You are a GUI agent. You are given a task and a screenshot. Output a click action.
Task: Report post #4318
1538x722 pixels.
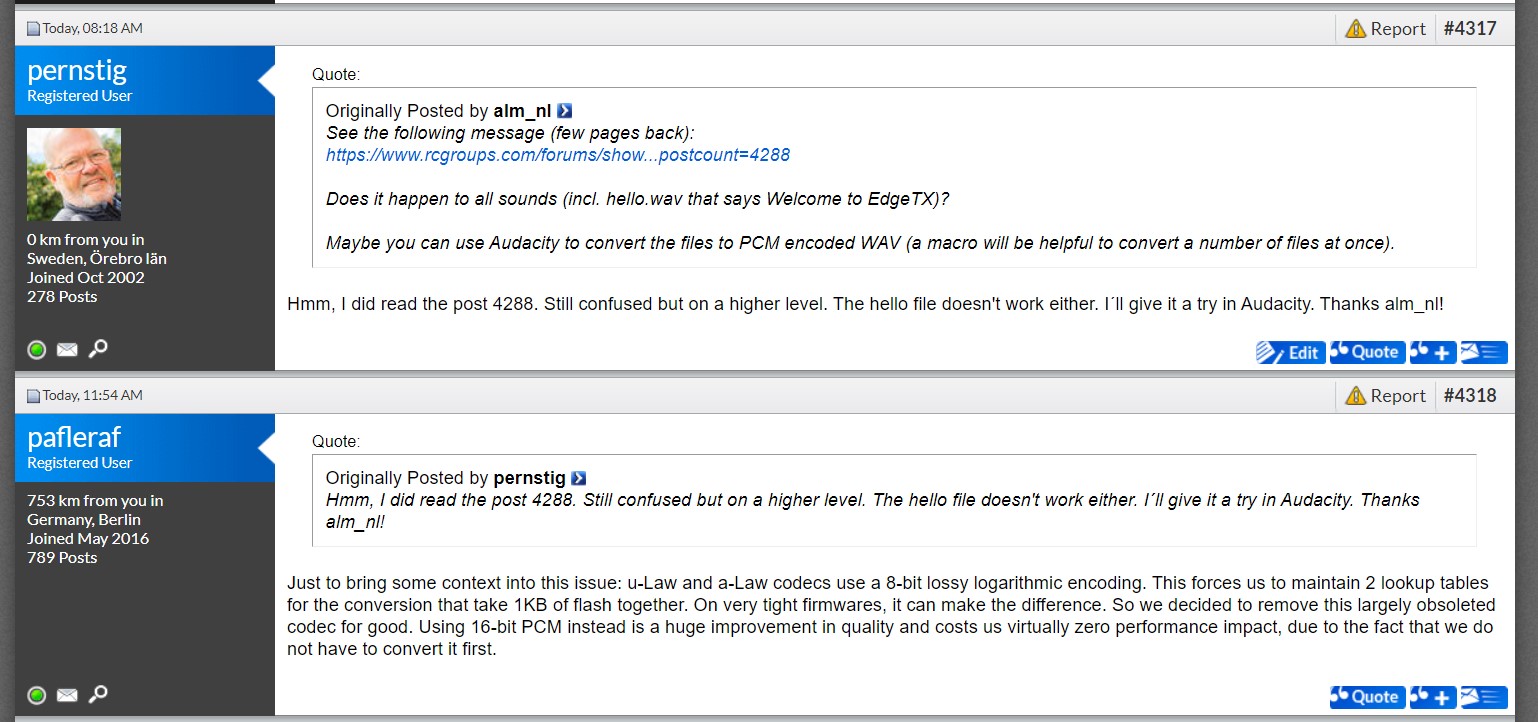[1385, 396]
